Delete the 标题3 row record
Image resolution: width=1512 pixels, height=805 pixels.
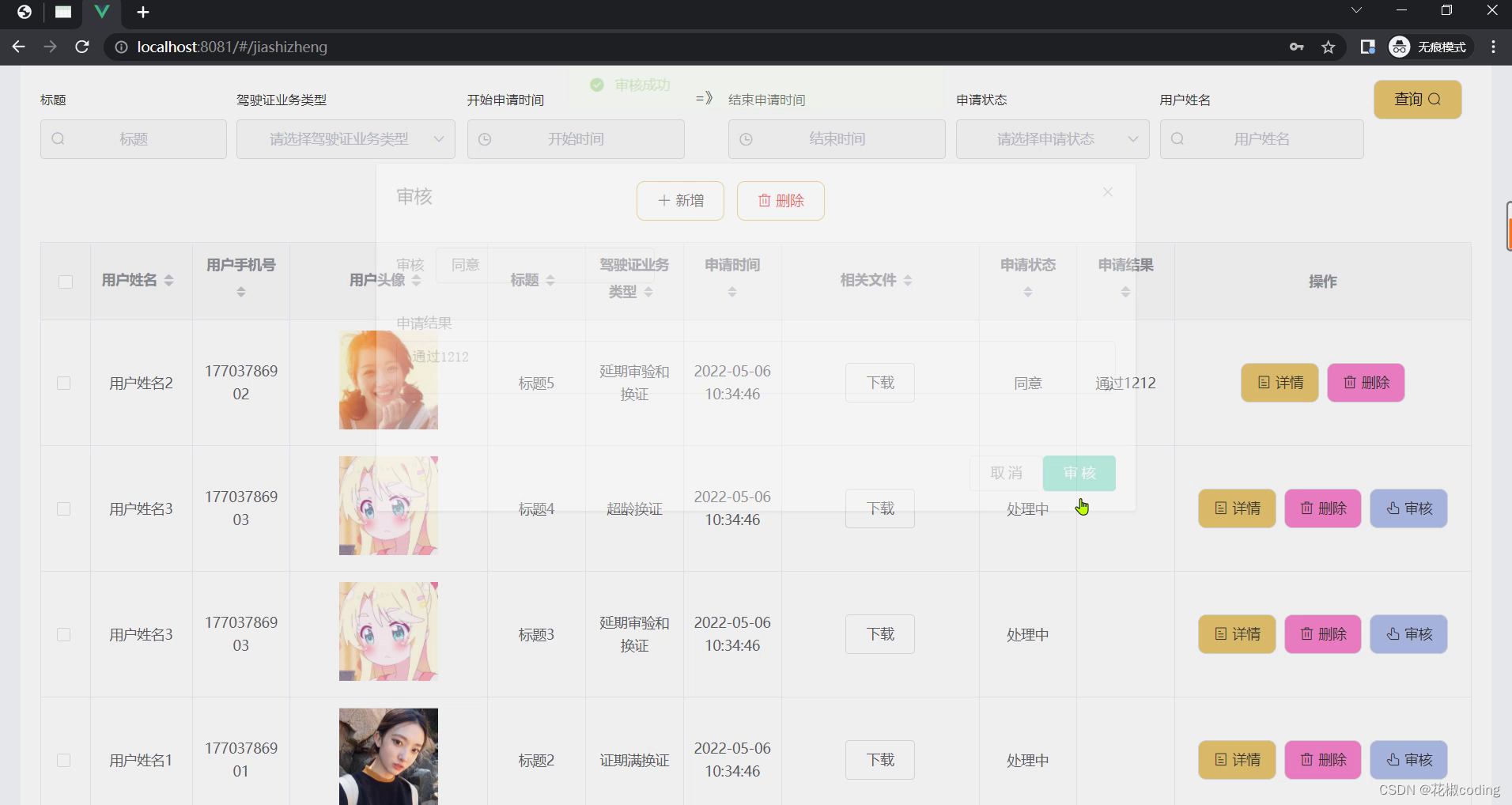click(1323, 634)
